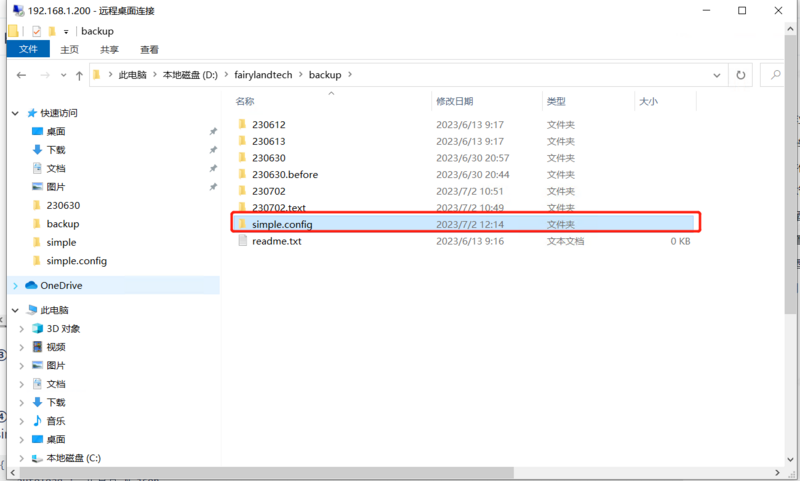Click the 音乐 music note icon
The width and height of the screenshot is (800, 481).
(x=37, y=421)
